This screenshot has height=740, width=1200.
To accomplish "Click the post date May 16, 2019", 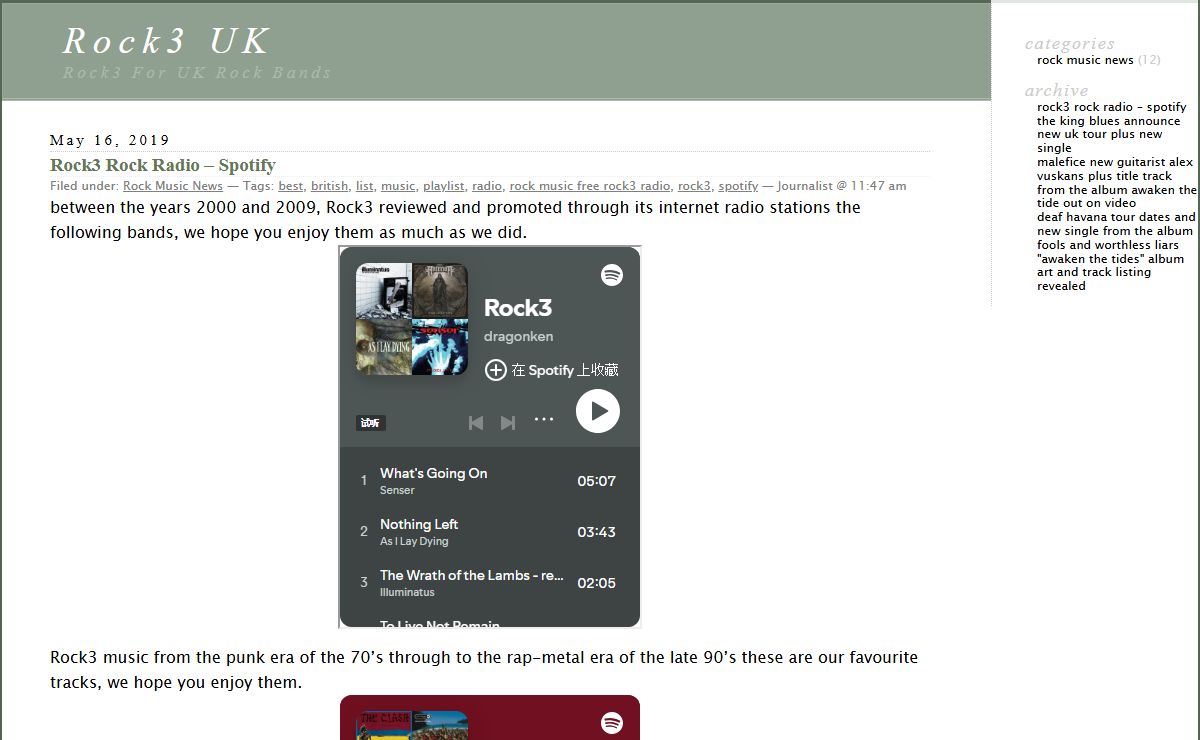I will (110, 140).
